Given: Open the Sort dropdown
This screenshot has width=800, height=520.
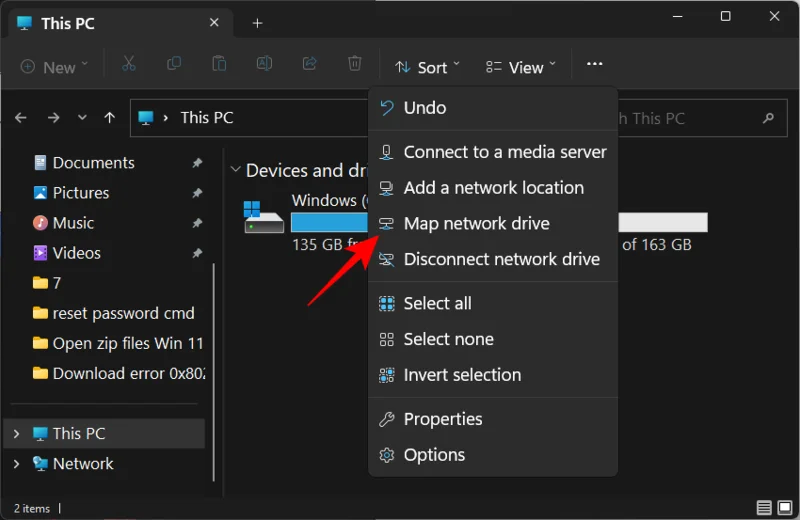Looking at the screenshot, I should pos(428,67).
